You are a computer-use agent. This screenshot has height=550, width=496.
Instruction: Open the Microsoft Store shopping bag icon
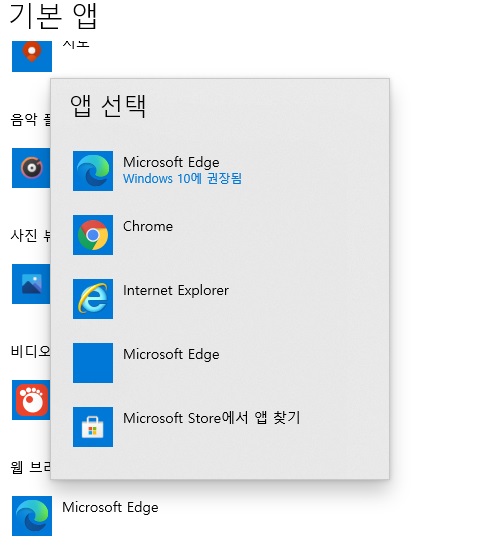93,427
